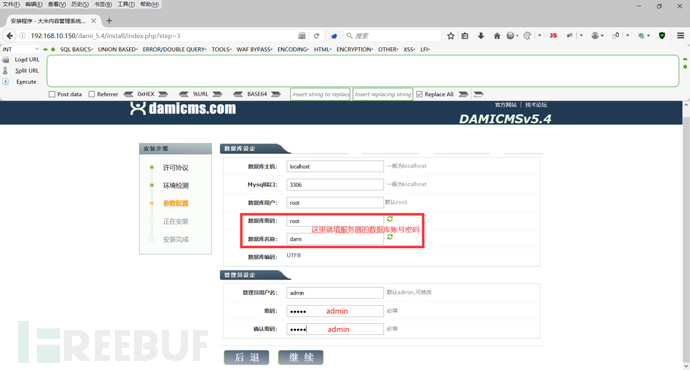Open the downloads arrow icon
The width and height of the screenshot is (690, 370).
point(481,36)
